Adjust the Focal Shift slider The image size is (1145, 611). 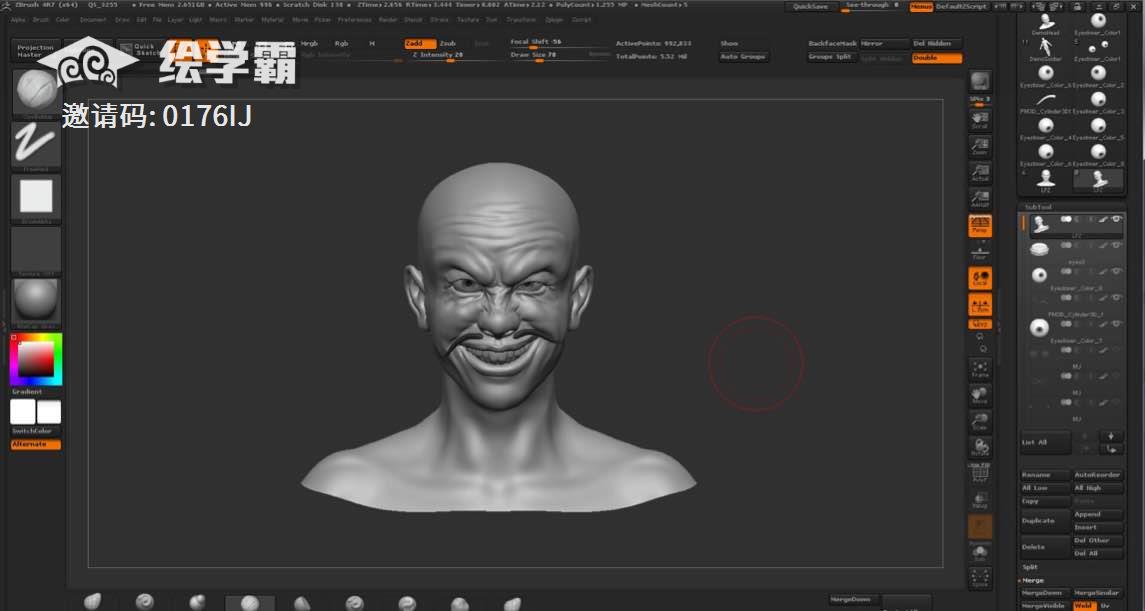(x=559, y=43)
